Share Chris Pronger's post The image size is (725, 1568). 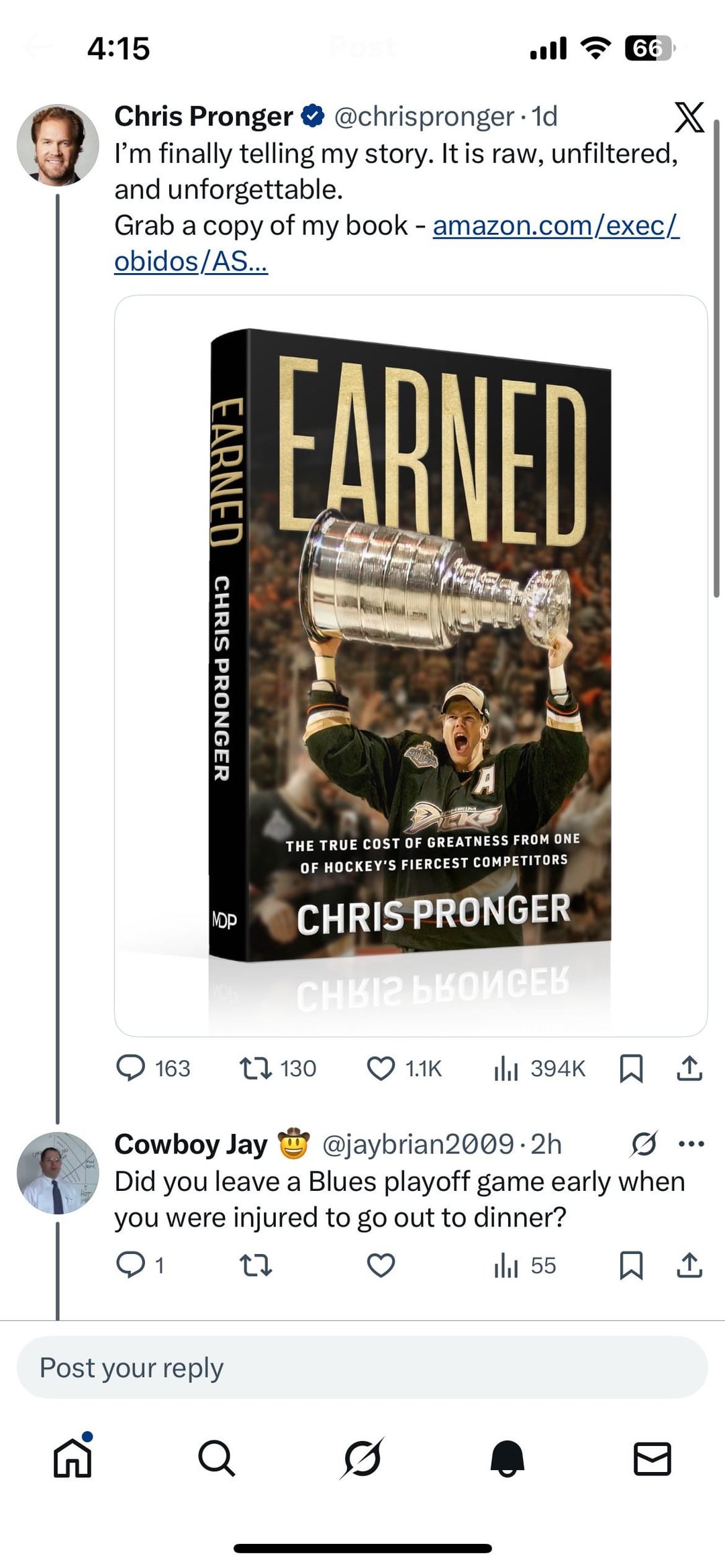[x=689, y=1069]
